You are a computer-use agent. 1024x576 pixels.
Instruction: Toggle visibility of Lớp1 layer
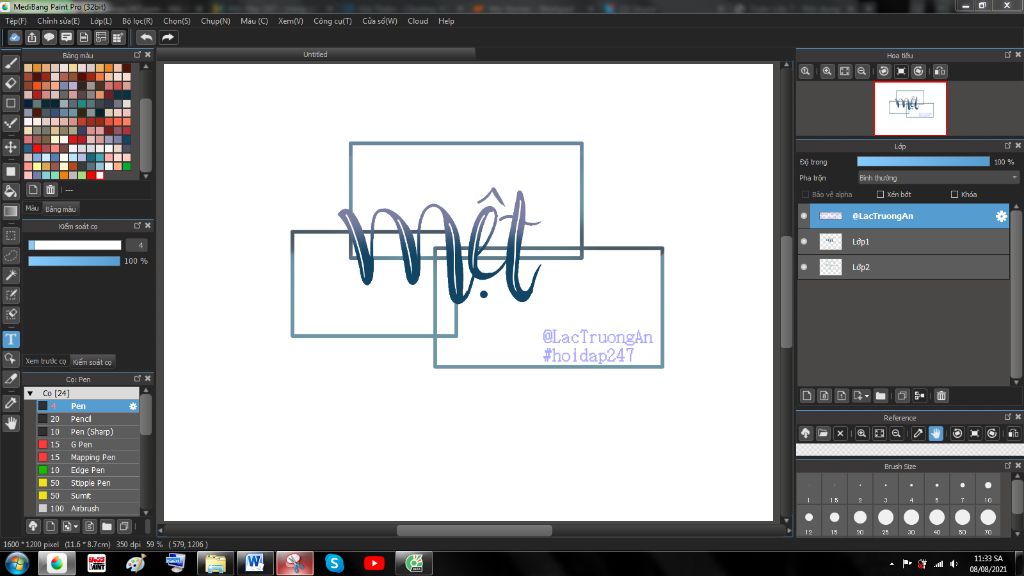(x=804, y=242)
